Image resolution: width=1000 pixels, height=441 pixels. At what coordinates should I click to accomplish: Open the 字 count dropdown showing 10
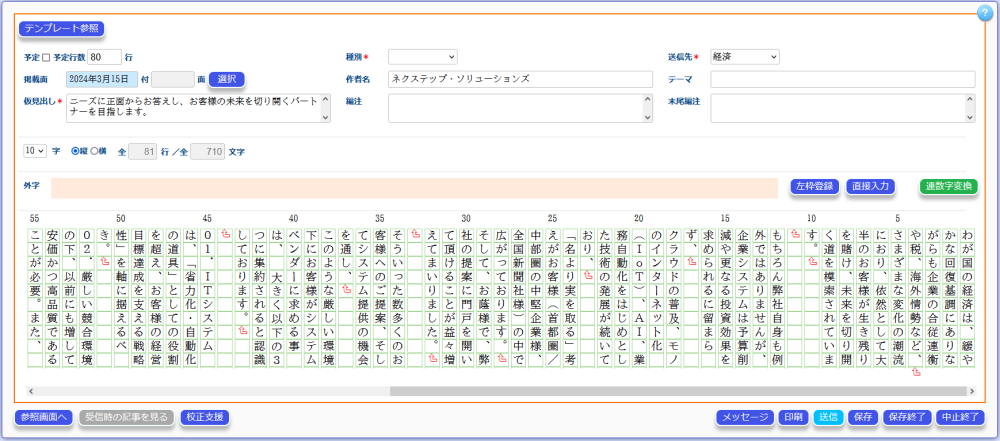click(x=35, y=151)
